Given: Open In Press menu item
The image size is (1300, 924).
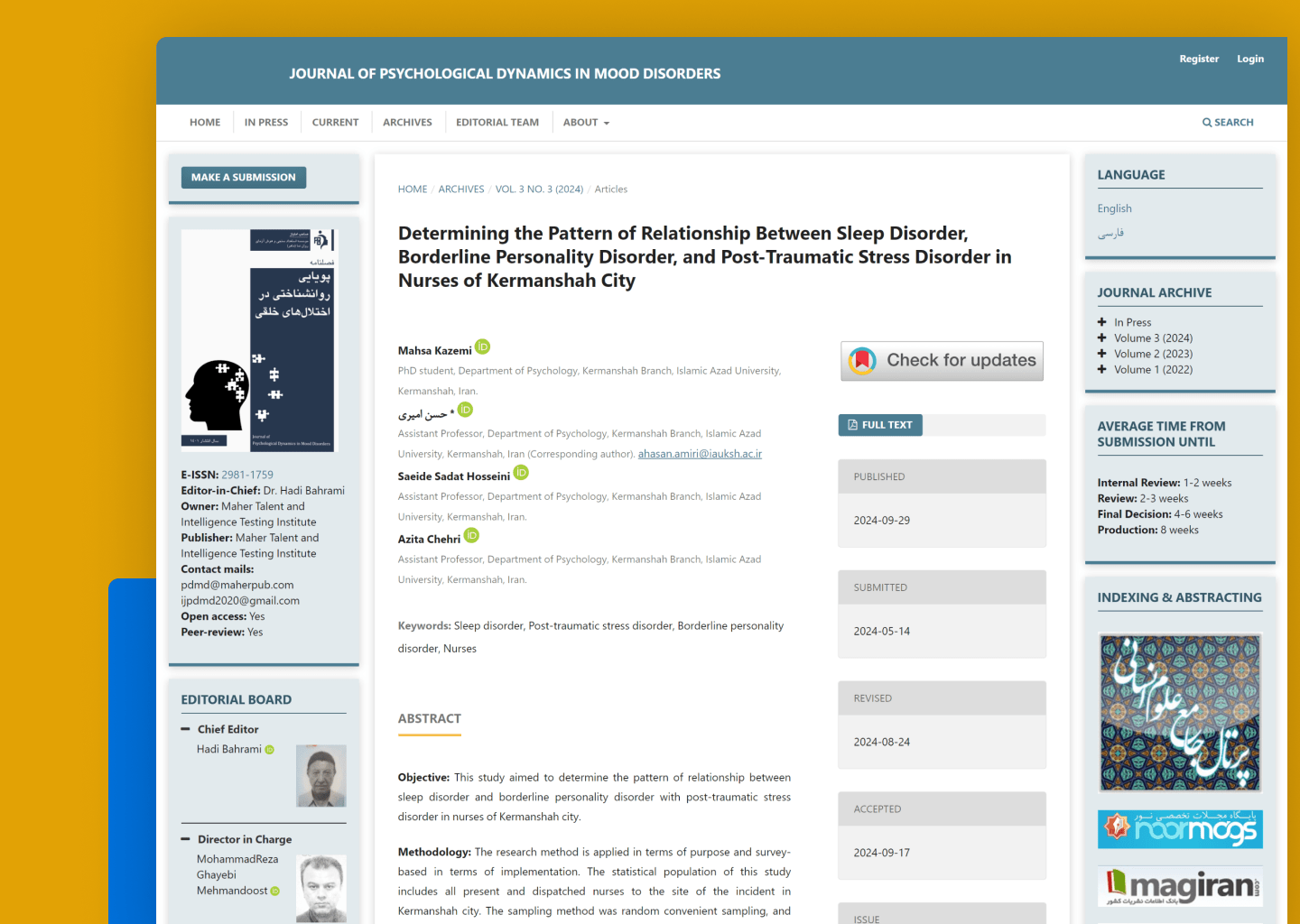Looking at the screenshot, I should [x=266, y=123].
